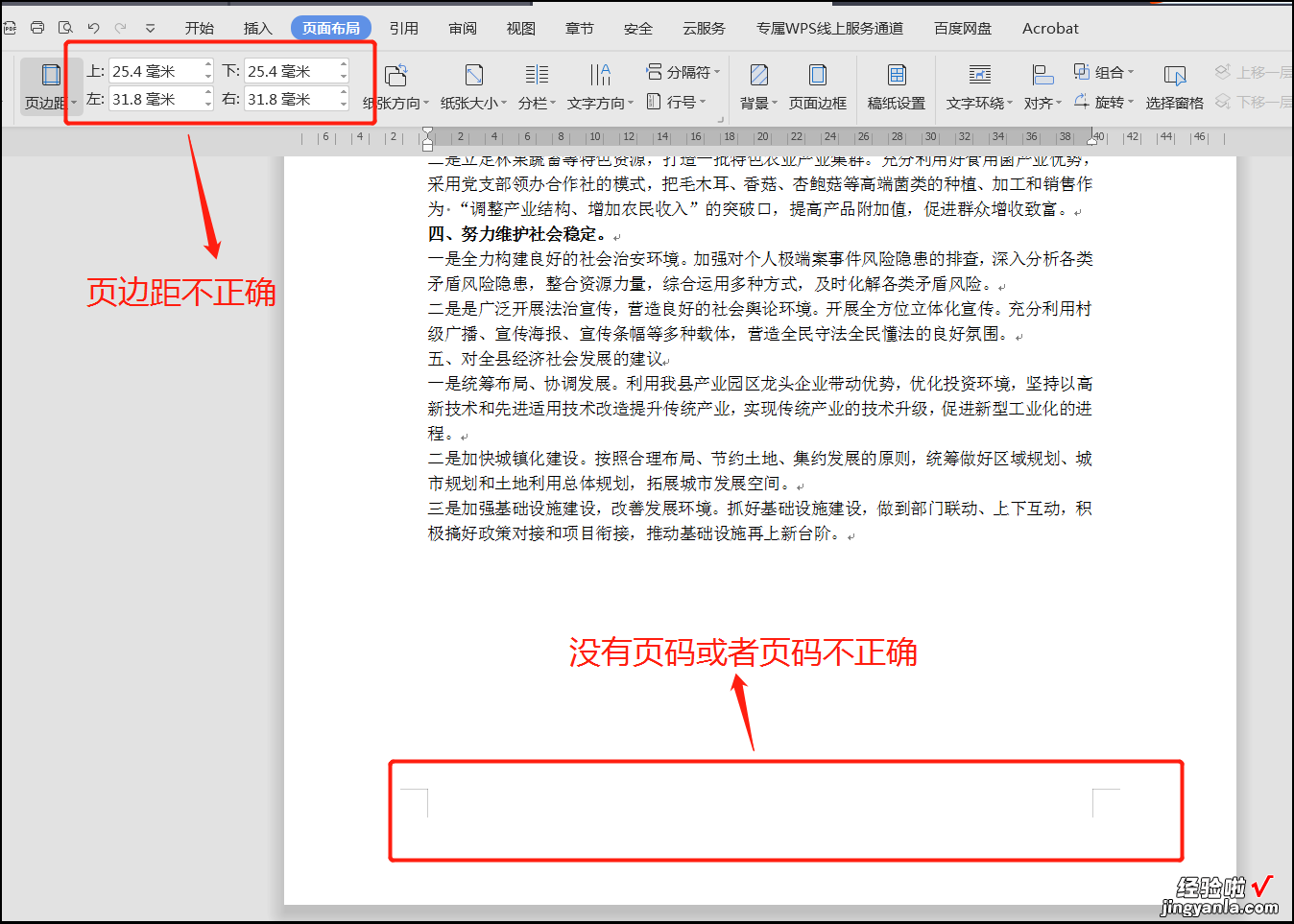Open the 审阅 review tab
1294x924 pixels.
[463, 28]
